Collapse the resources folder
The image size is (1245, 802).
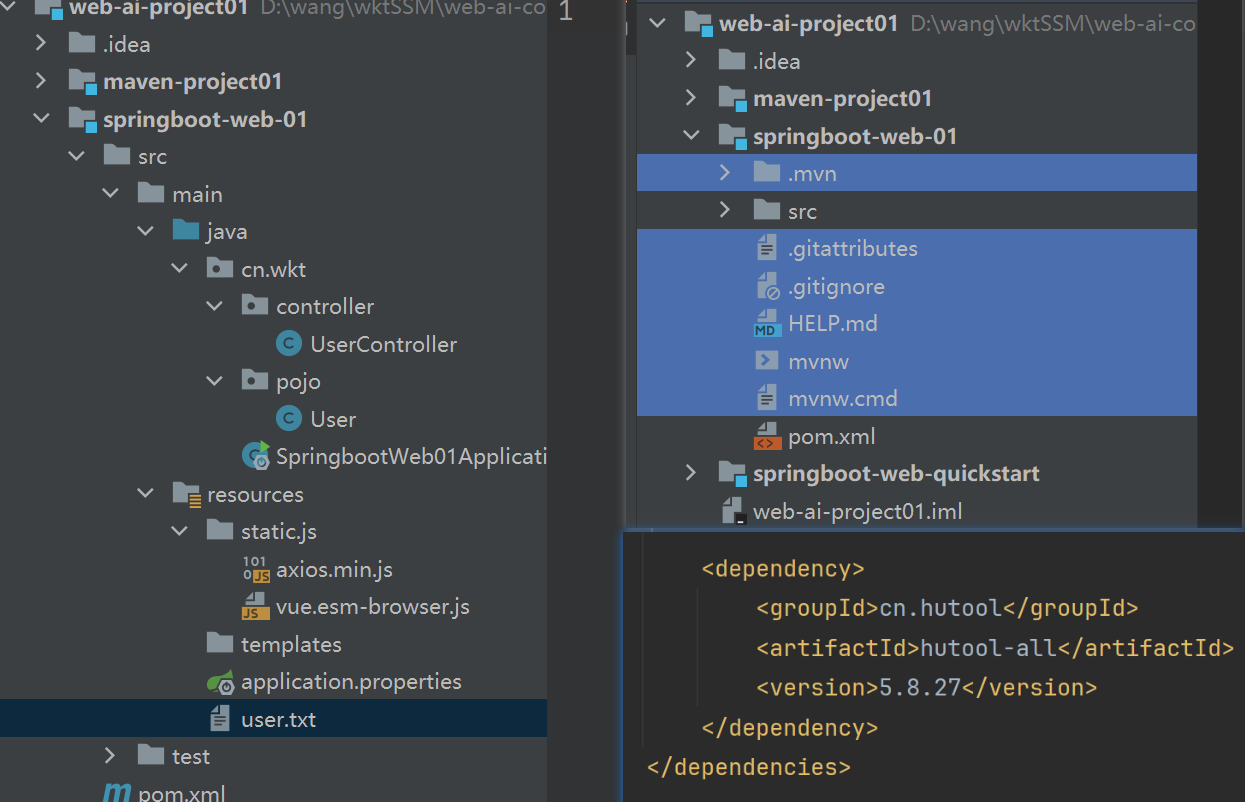click(x=146, y=494)
